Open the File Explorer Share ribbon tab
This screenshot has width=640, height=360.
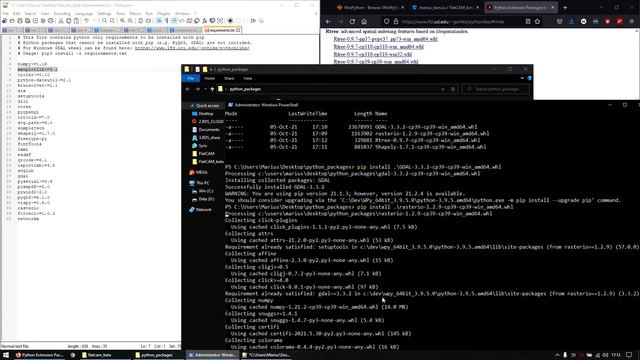[229, 78]
